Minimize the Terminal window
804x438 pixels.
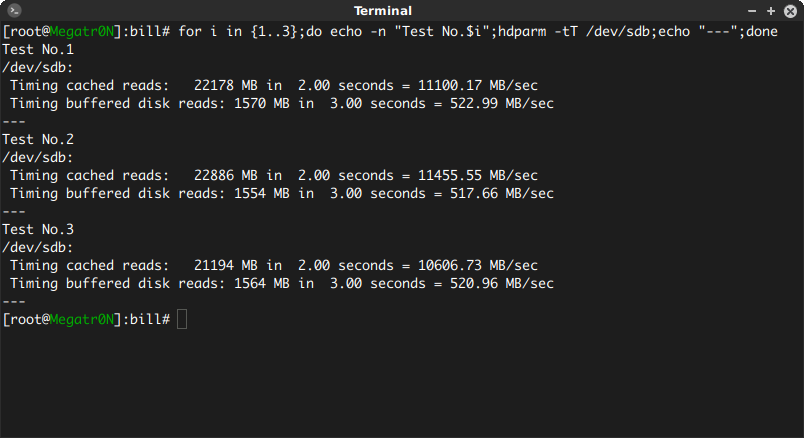[749, 10]
